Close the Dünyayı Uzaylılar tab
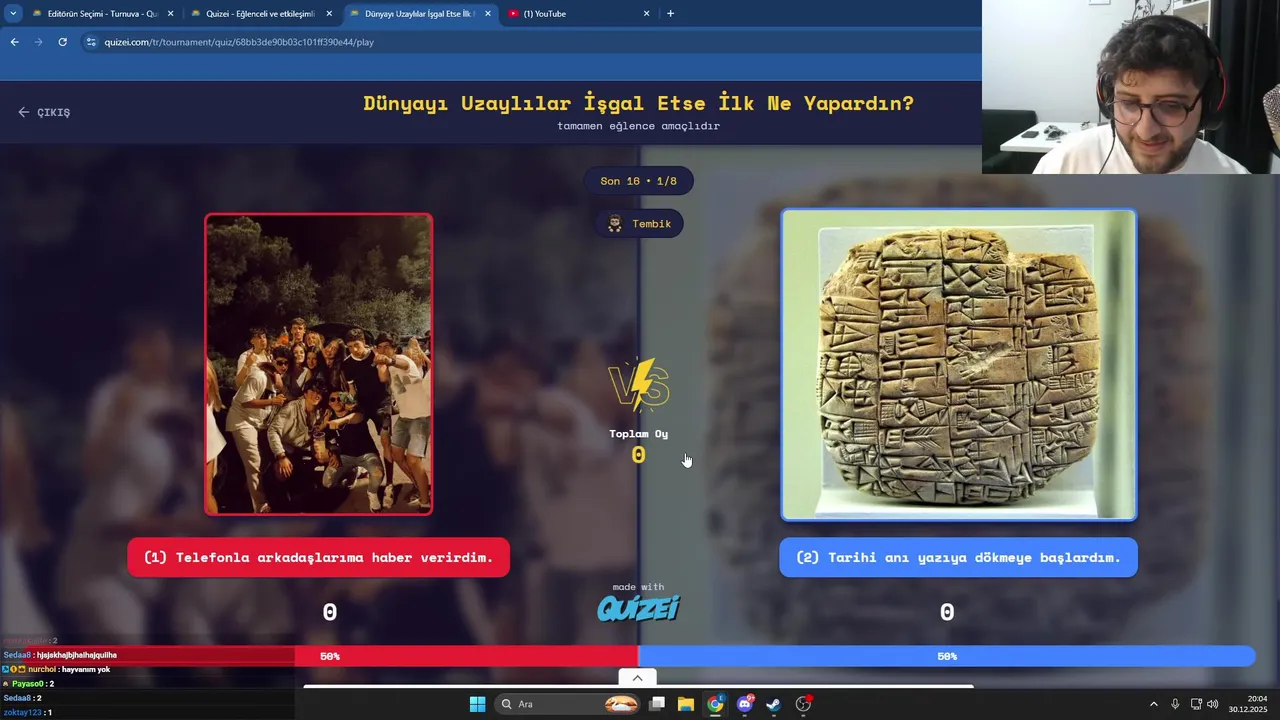The width and height of the screenshot is (1280, 720). pyautogui.click(x=488, y=14)
